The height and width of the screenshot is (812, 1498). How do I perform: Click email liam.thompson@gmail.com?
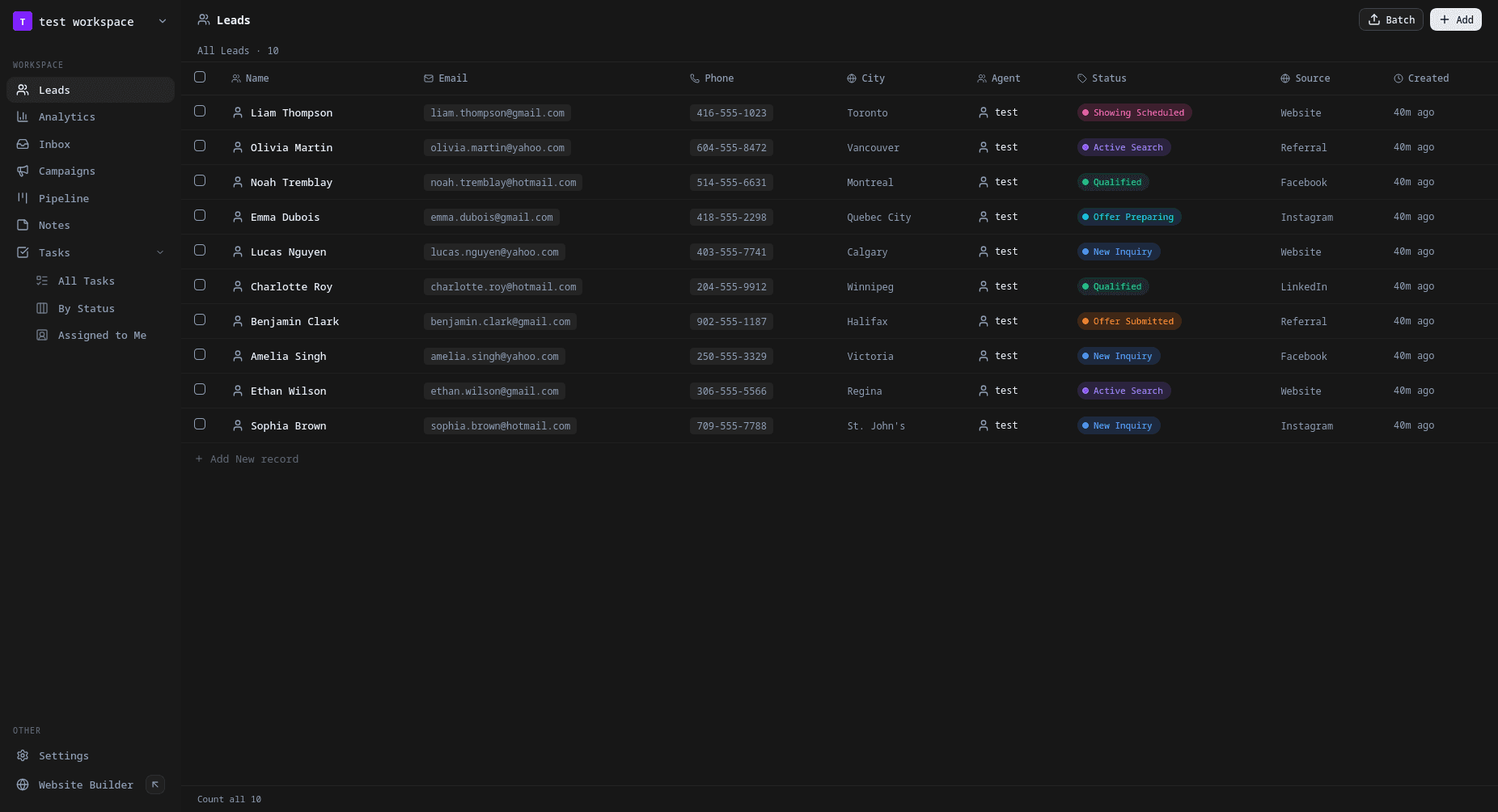coord(497,112)
